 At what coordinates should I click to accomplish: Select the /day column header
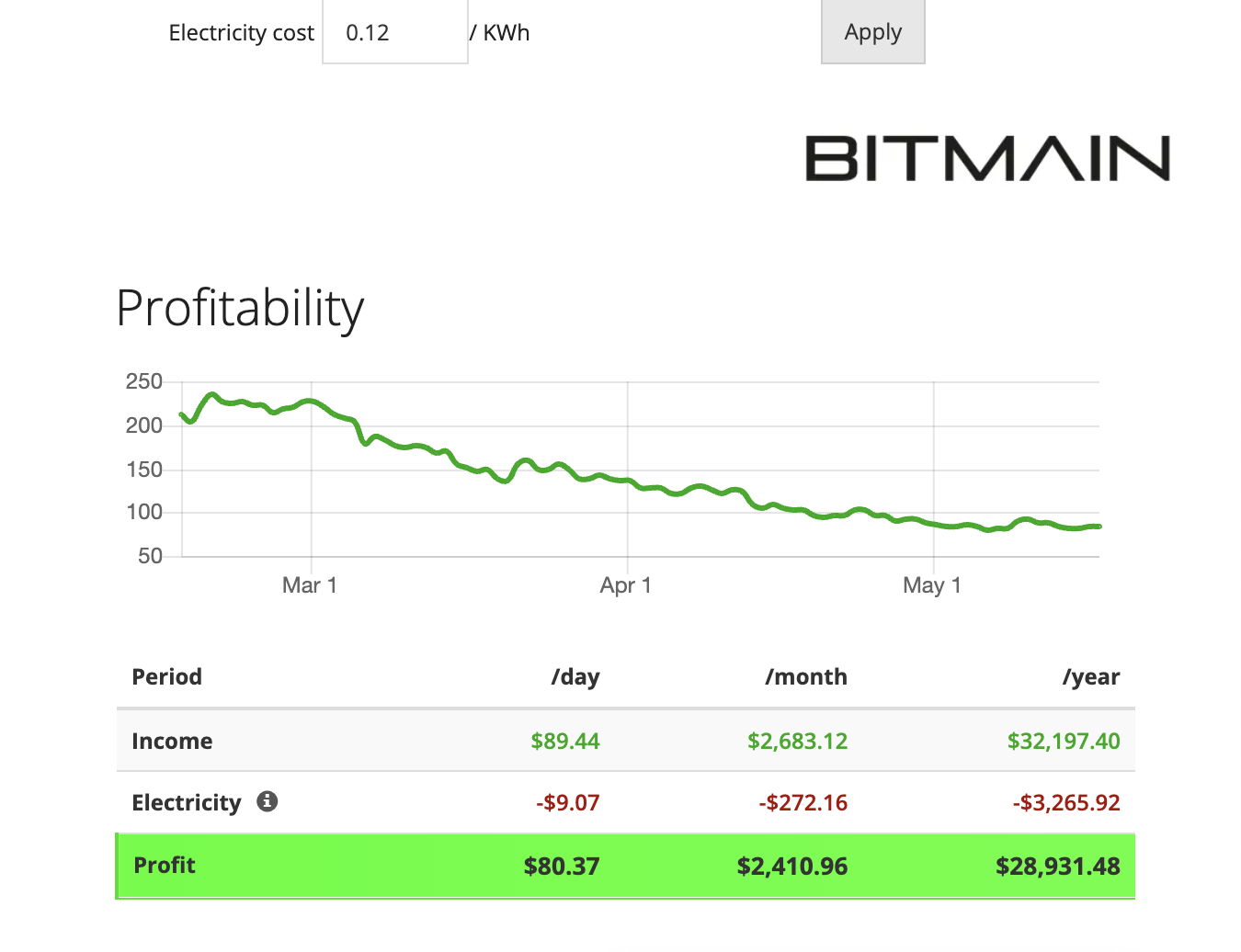click(x=575, y=677)
